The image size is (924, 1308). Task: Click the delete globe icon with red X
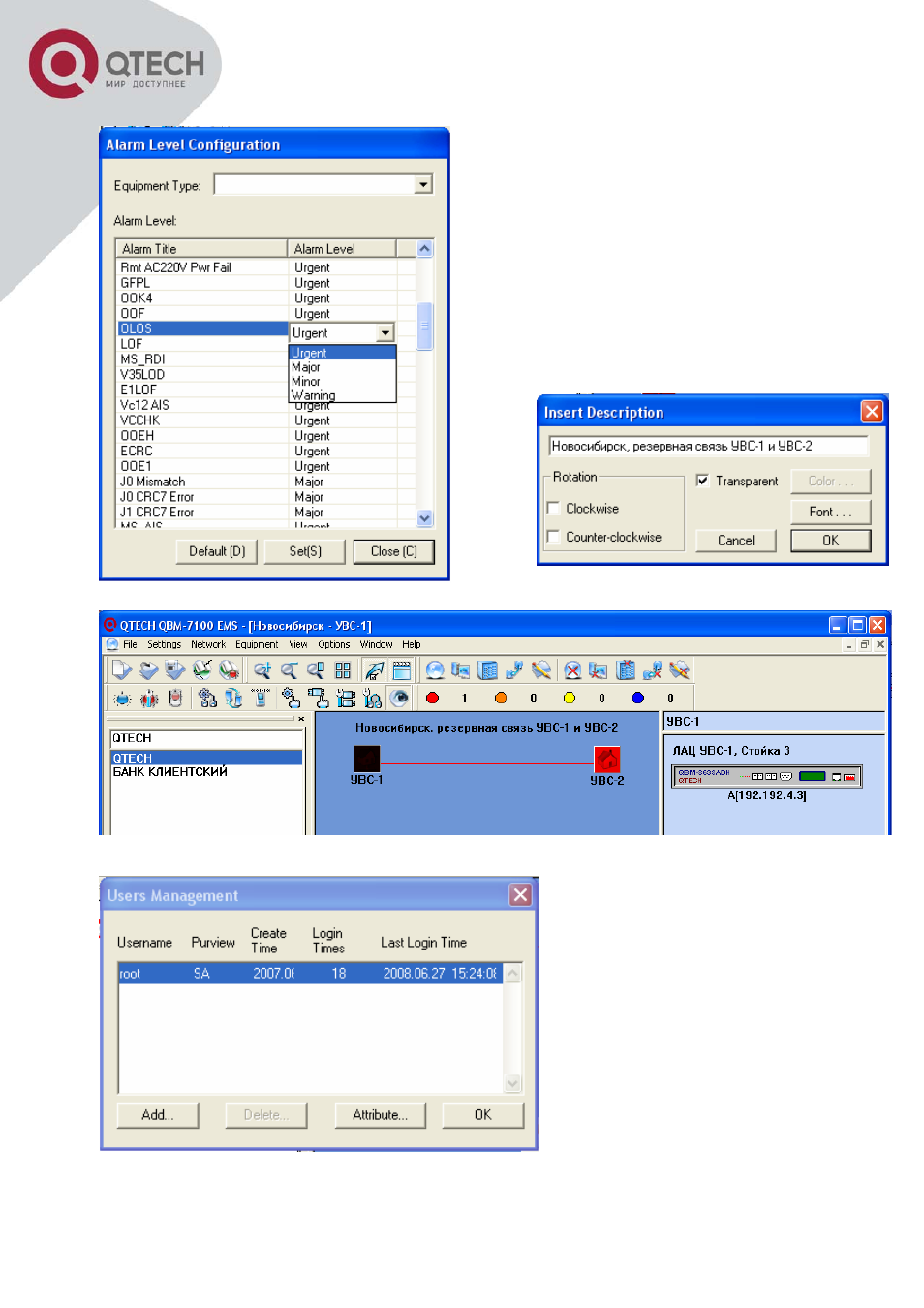click(x=572, y=670)
